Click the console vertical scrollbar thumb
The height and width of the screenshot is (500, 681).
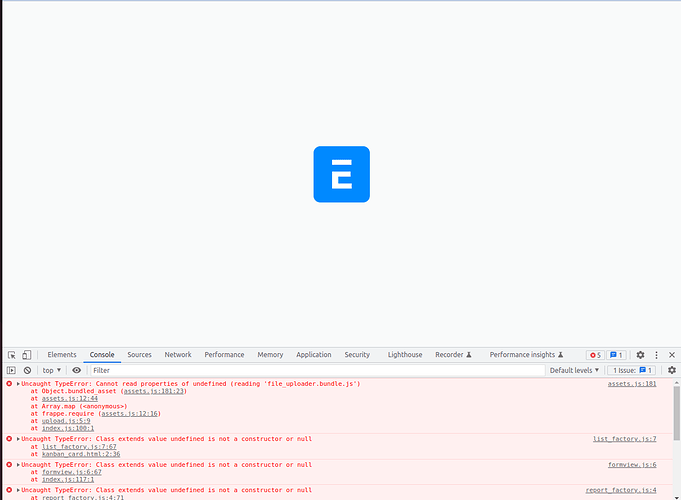point(676,413)
